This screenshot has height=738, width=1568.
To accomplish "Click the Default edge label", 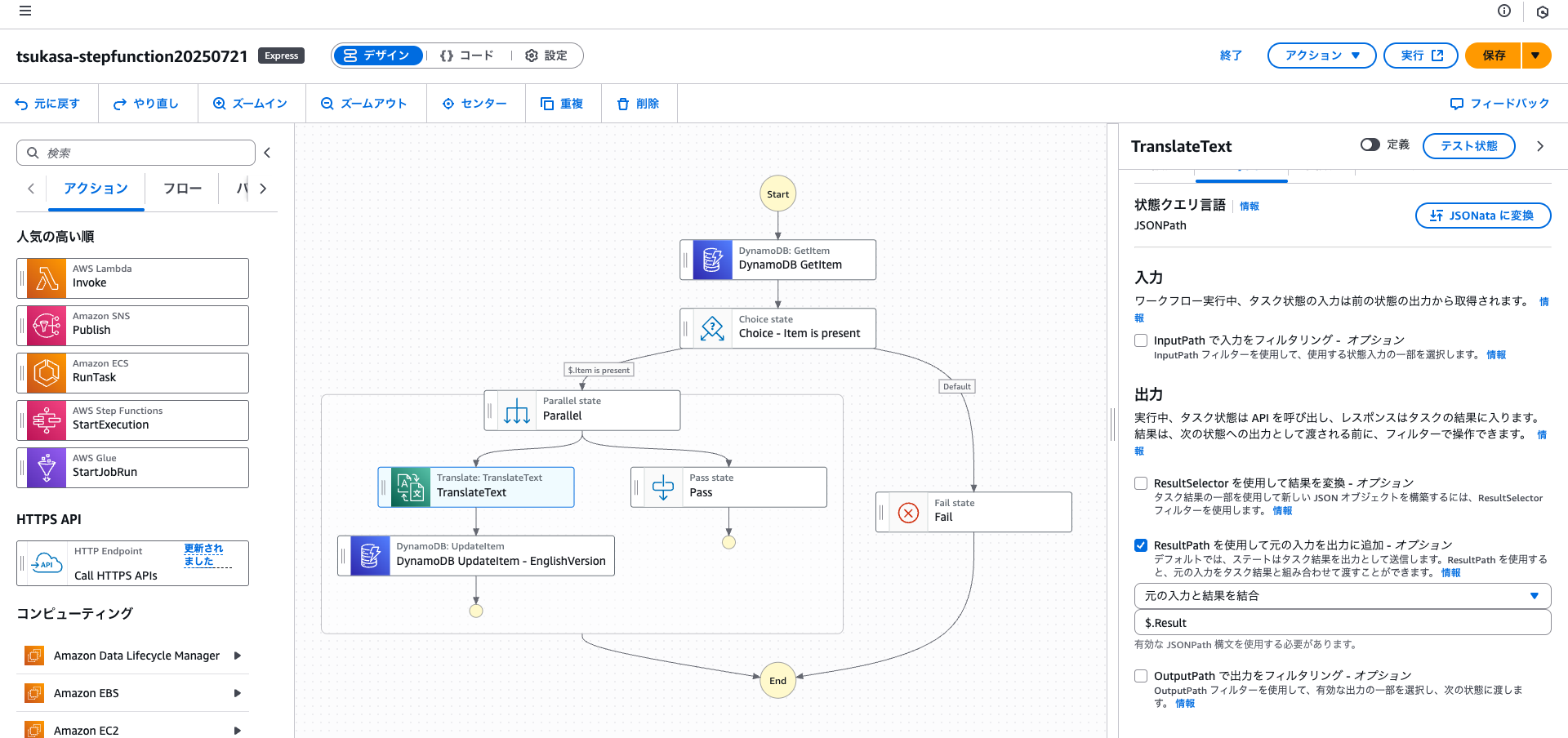I will point(956,386).
